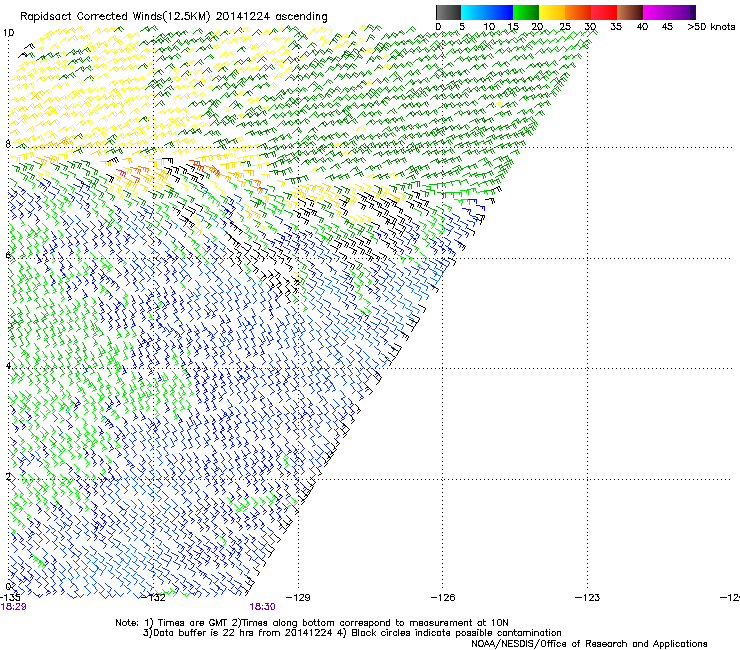This screenshot has height=650, width=740.
Task: Click the -123 longitude axis label
Action: point(588,598)
